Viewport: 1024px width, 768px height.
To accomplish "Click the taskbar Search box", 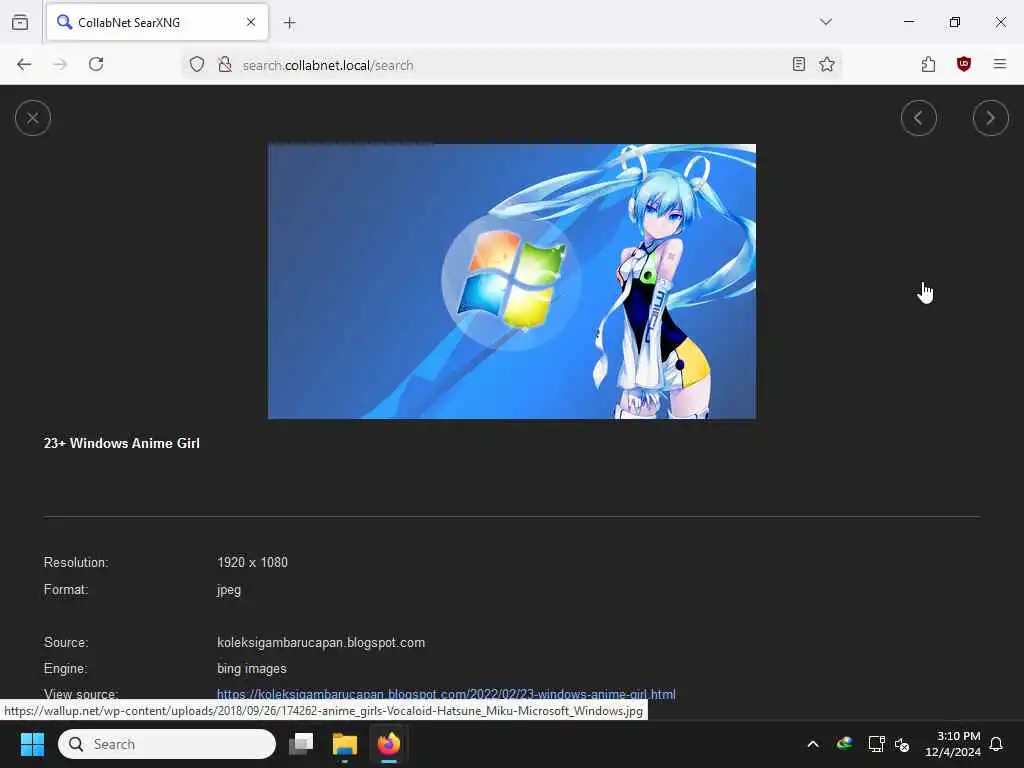I will [x=167, y=744].
